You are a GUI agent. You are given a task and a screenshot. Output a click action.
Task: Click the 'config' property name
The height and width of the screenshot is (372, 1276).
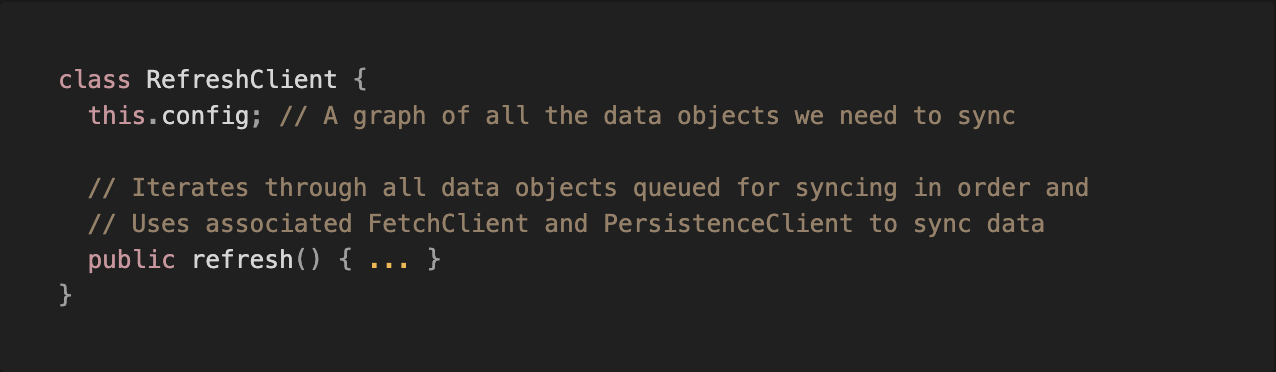205,115
